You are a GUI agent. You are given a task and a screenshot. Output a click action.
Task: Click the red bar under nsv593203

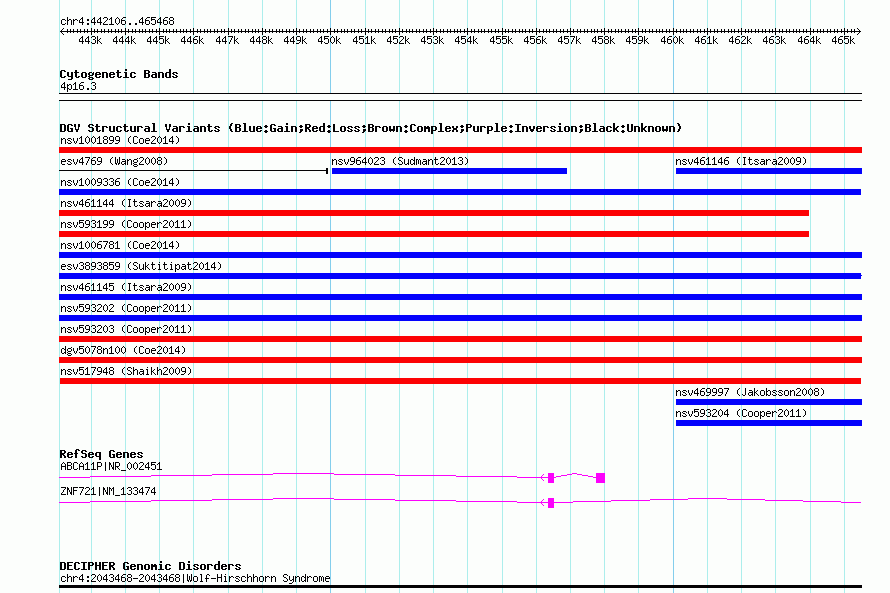(460, 339)
